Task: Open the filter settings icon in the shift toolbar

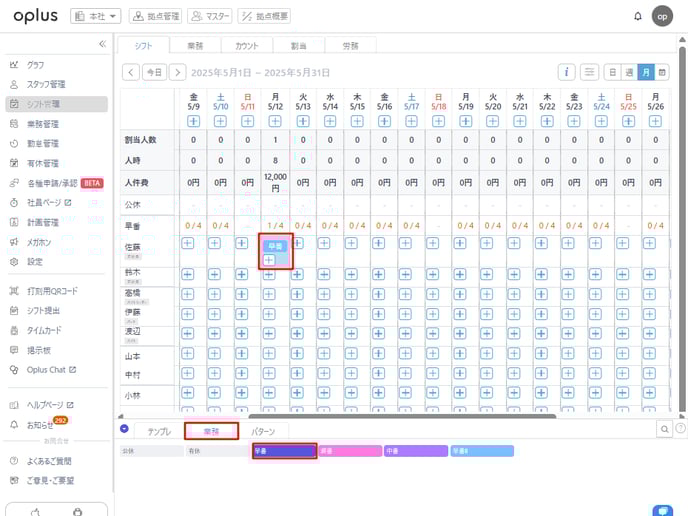Action: pyautogui.click(x=590, y=72)
